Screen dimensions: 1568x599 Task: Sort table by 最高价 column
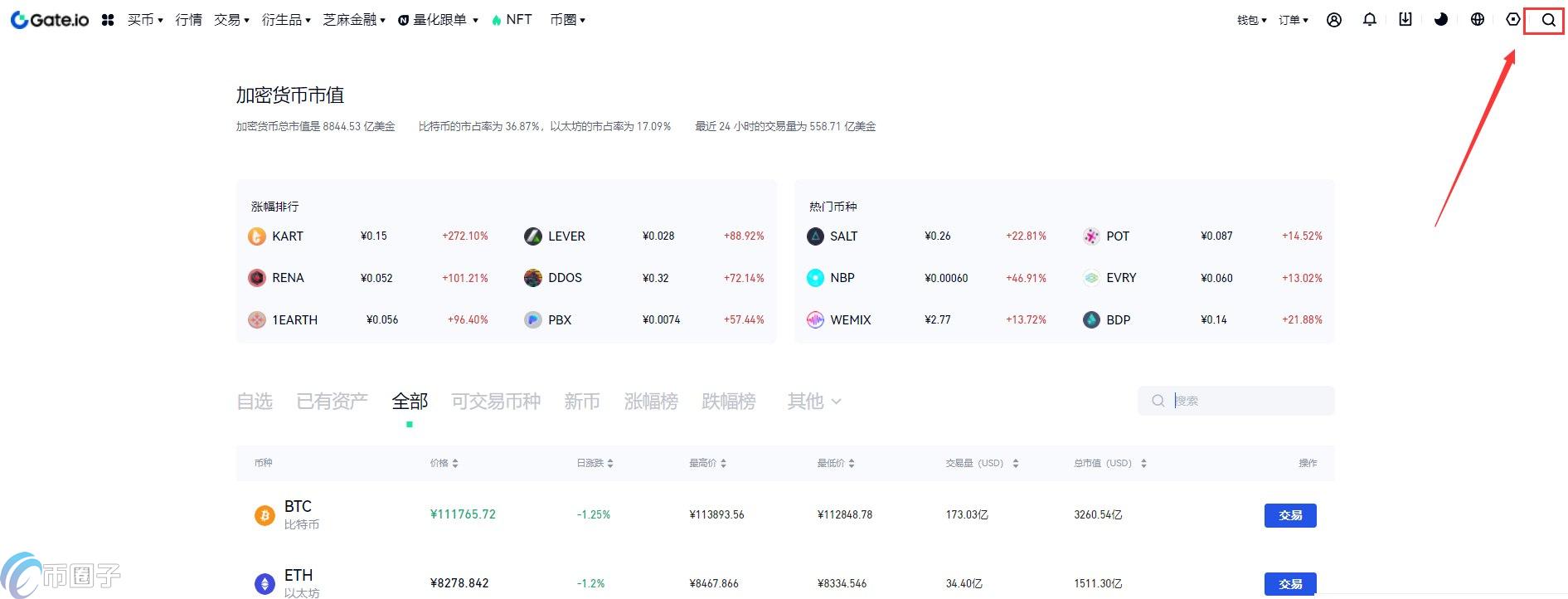(x=707, y=463)
